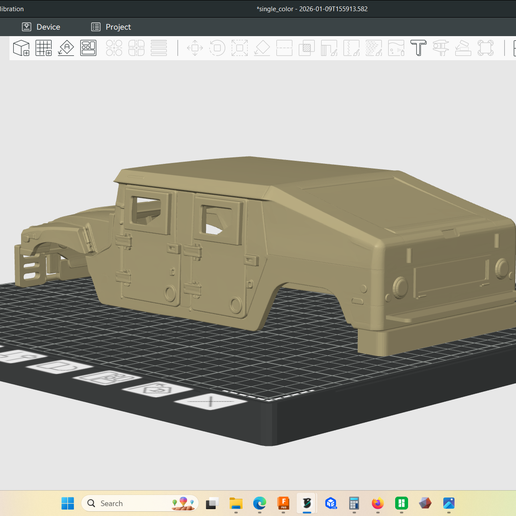Screen dimensions: 516x516
Task: Open the Assemble tool
Action: (463, 48)
